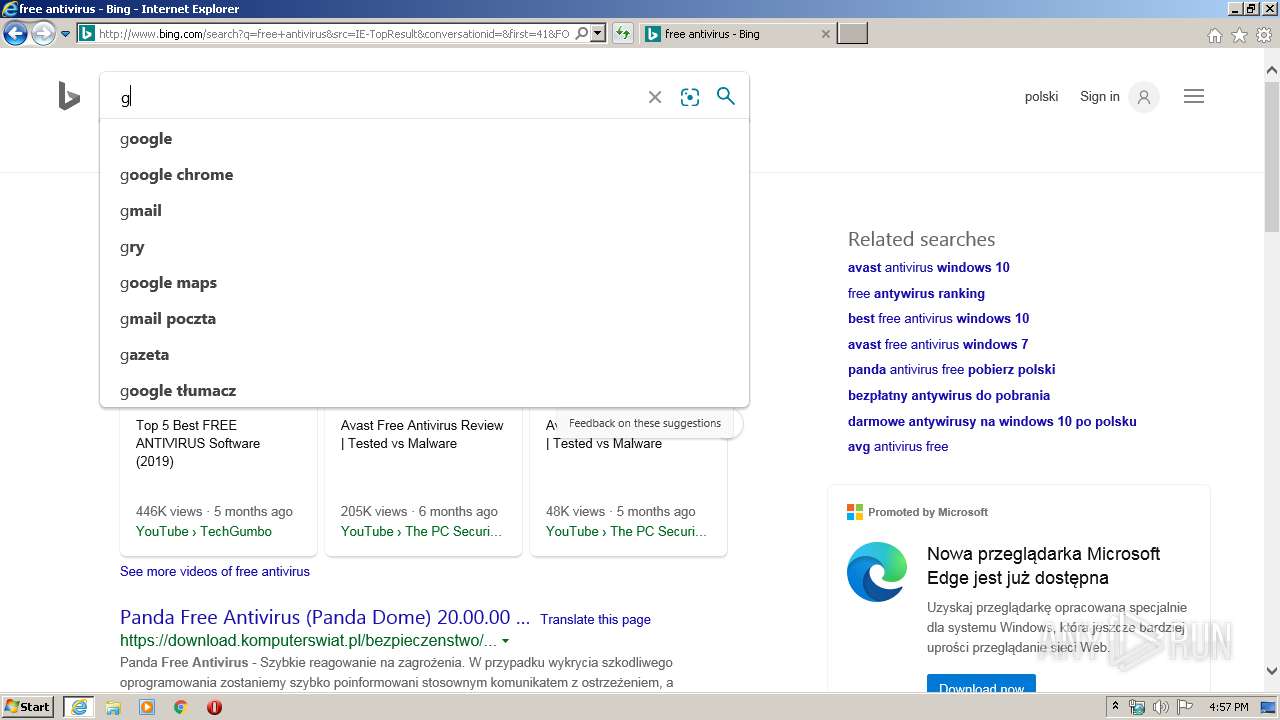This screenshot has width=1280, height=720.
Task: Expand Panda result URL dropdown arrow
Action: [x=505, y=641]
